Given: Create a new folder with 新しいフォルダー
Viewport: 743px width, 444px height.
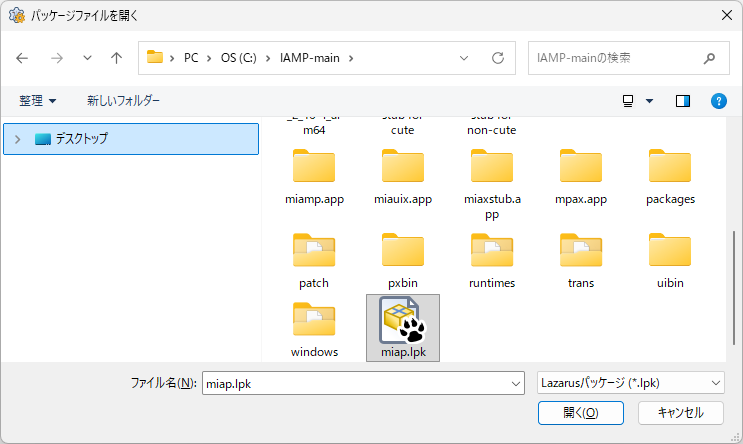Looking at the screenshot, I should click(123, 100).
